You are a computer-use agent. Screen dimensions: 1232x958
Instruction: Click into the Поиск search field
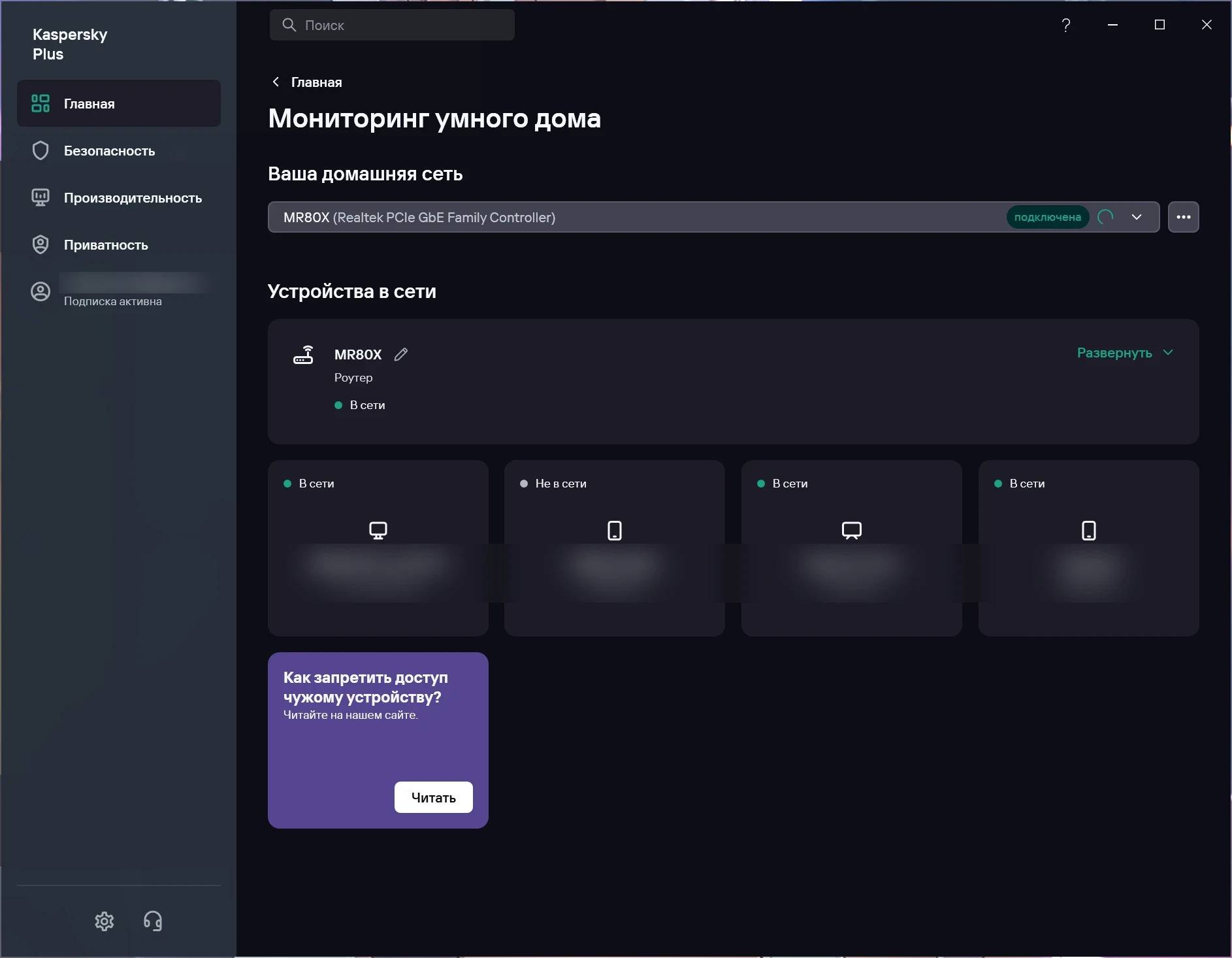click(392, 25)
